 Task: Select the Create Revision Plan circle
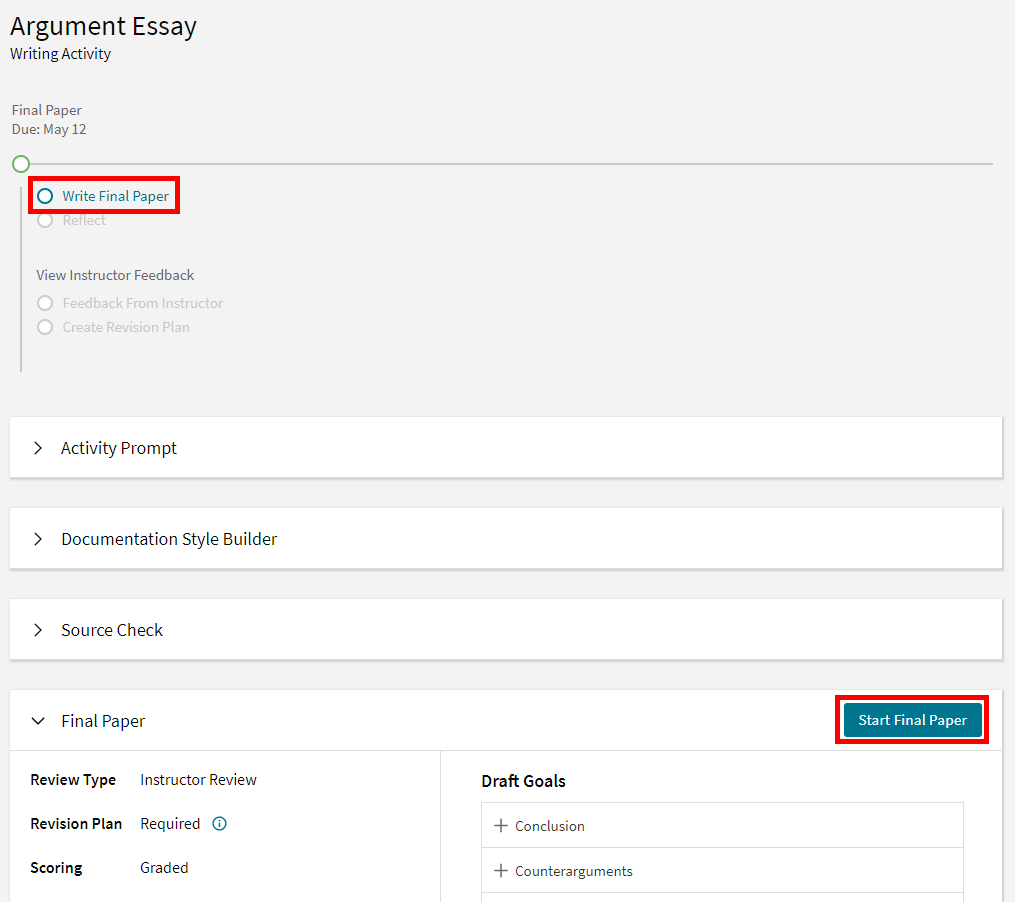tap(45, 327)
